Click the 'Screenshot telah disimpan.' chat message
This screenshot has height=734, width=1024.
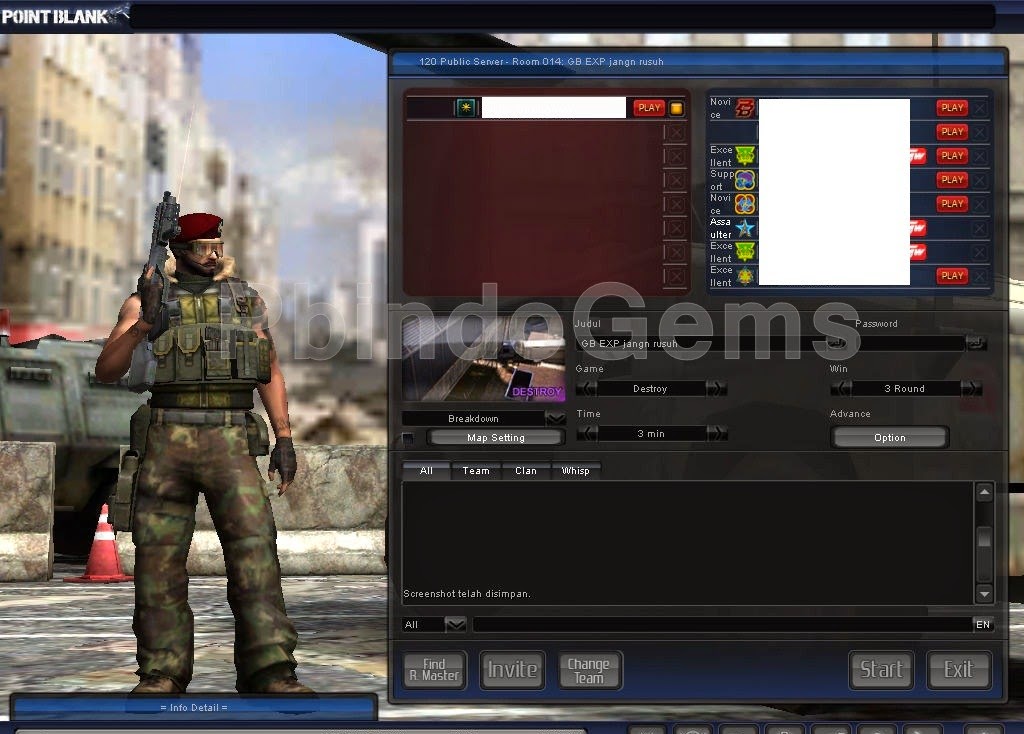467,594
